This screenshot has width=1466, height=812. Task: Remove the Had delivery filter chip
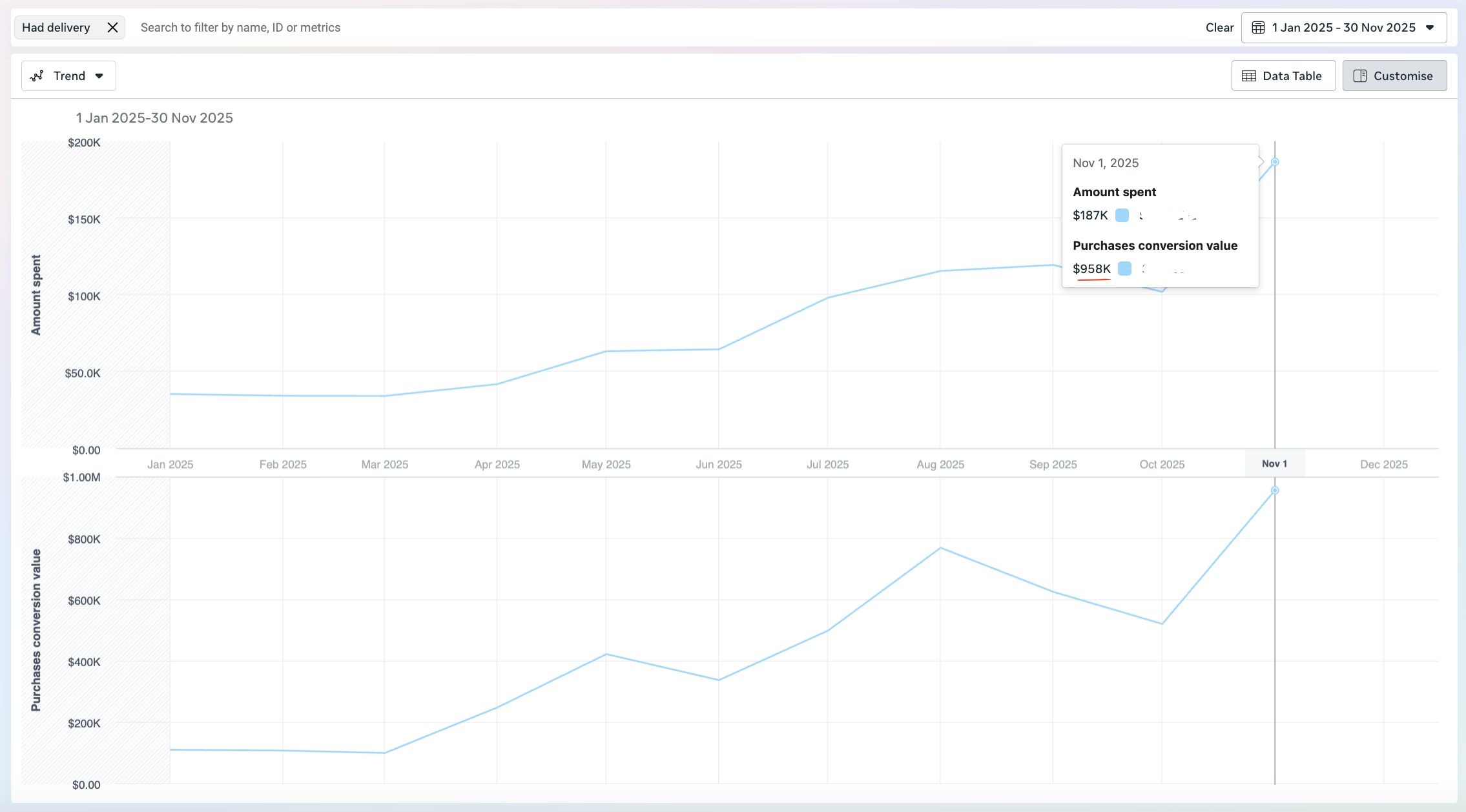(x=112, y=27)
